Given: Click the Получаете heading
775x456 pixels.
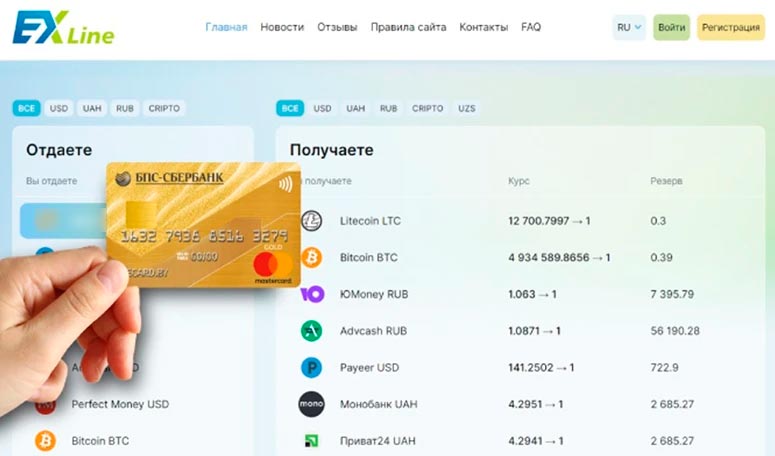Looking at the screenshot, I should pos(332,150).
